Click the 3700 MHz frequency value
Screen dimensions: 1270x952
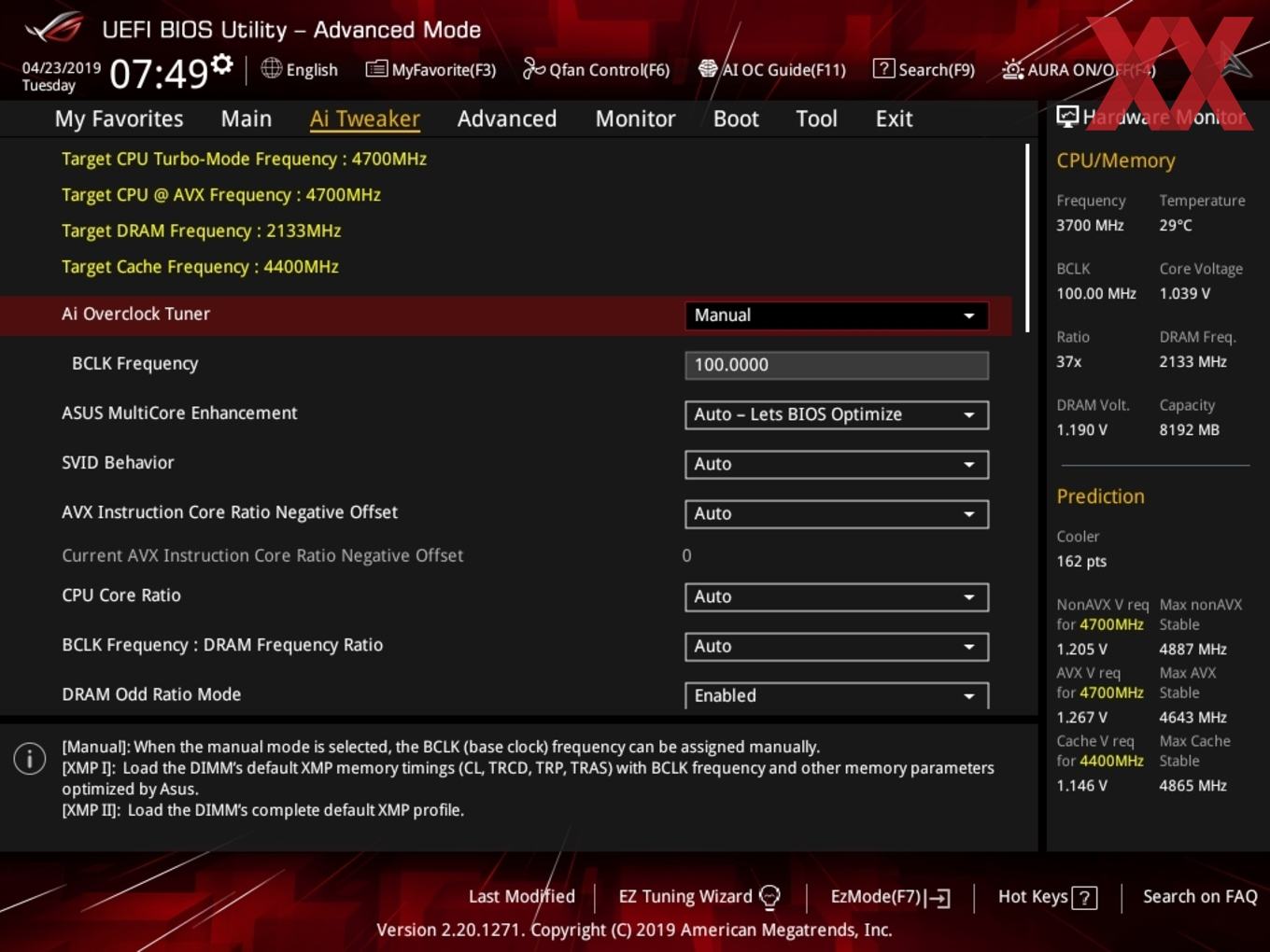click(1090, 225)
